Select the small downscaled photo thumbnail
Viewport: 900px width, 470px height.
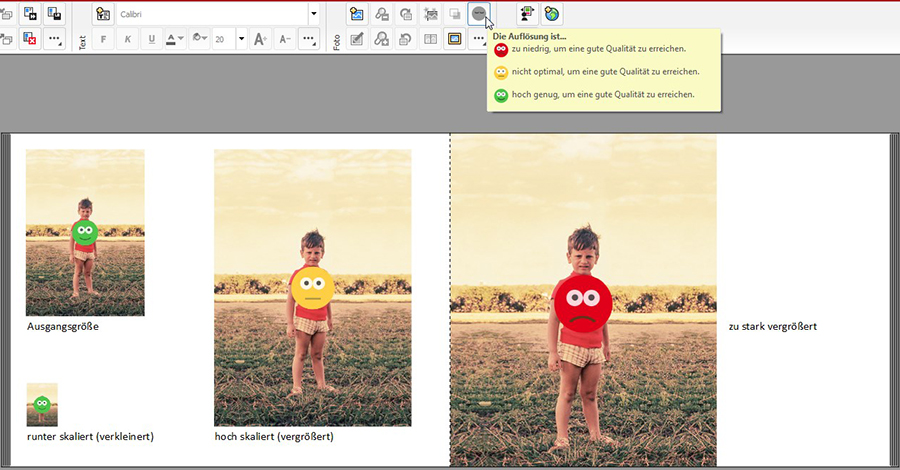(x=41, y=404)
